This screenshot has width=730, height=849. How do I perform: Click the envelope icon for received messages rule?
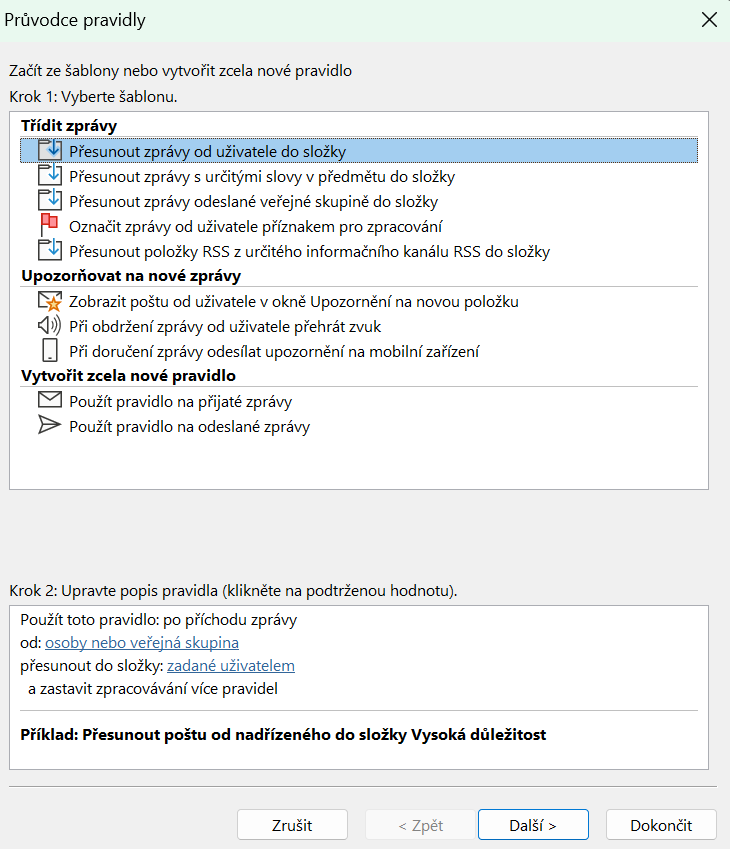pyautogui.click(x=50, y=401)
